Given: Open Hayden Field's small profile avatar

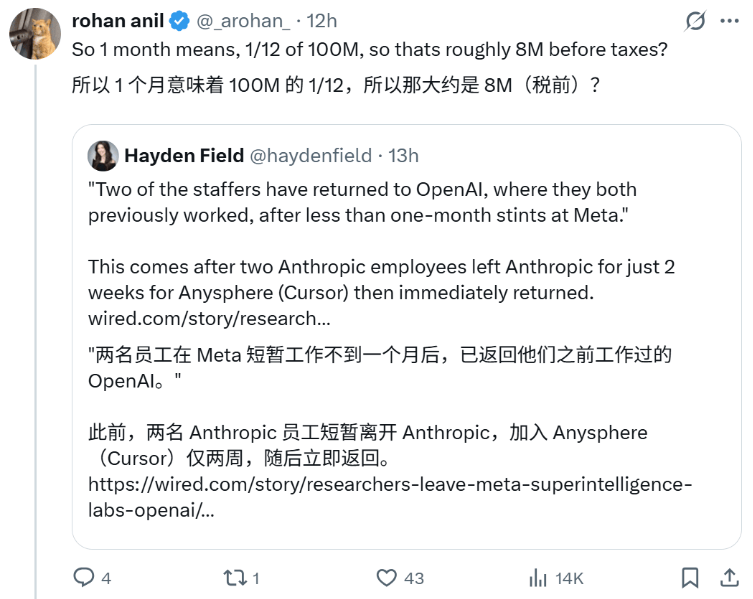Looking at the screenshot, I should click(x=102, y=155).
